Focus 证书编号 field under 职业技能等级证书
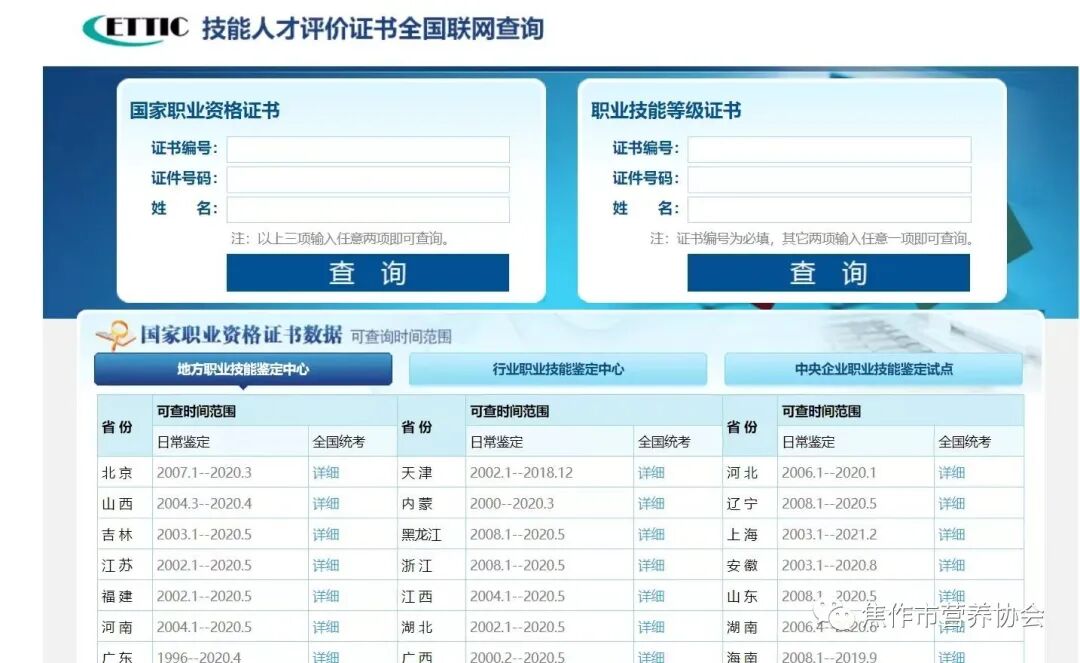 (829, 149)
